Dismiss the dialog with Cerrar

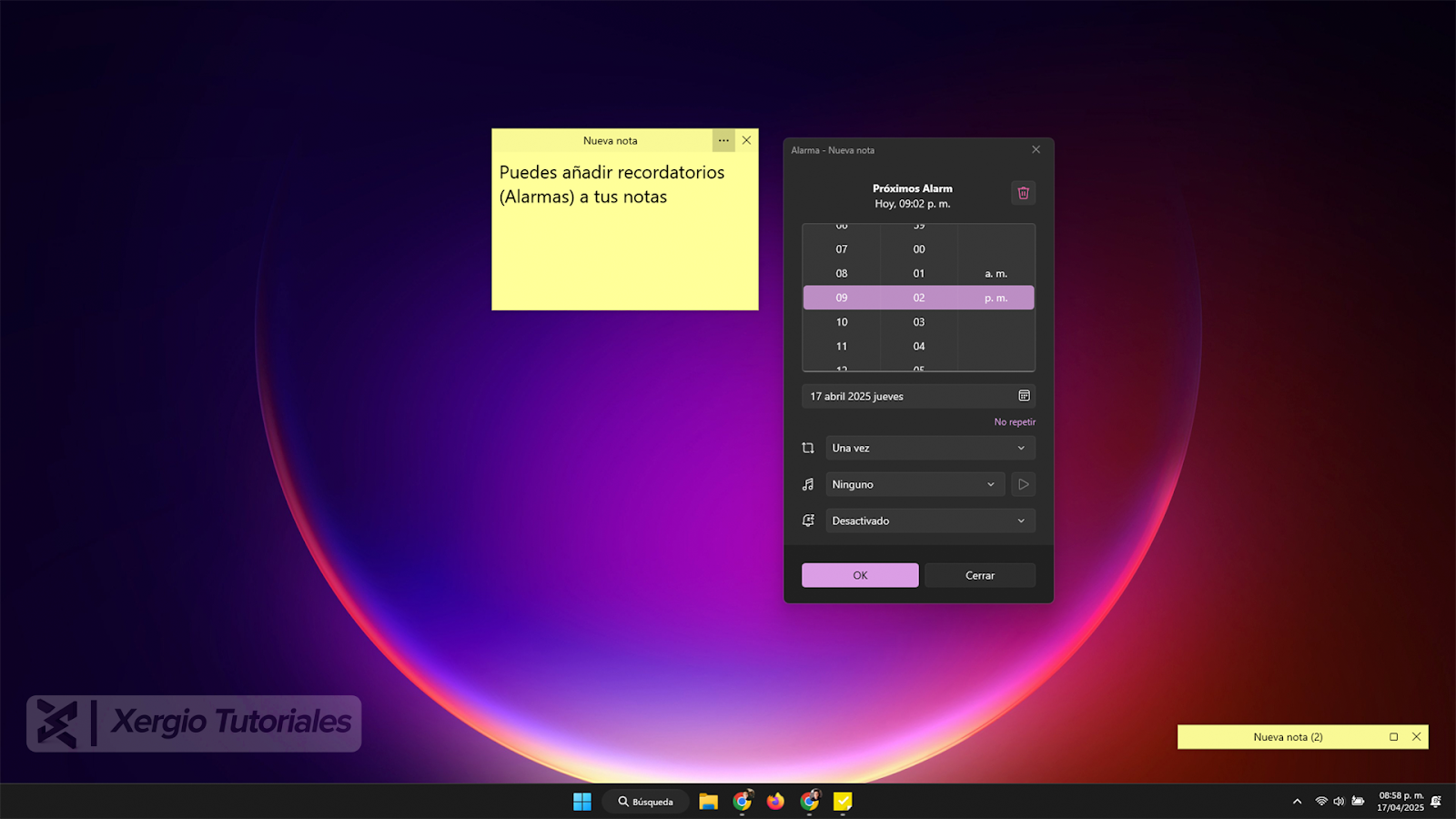[980, 574]
